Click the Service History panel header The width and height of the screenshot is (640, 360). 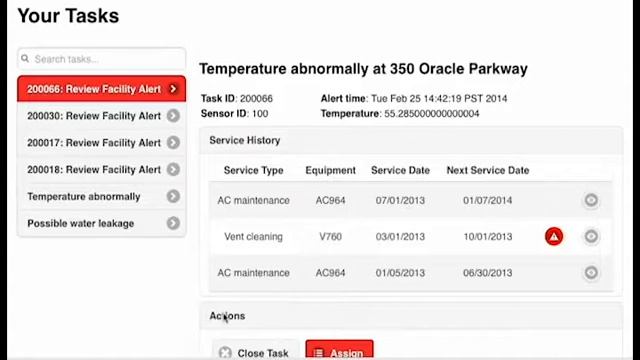pos(411,140)
